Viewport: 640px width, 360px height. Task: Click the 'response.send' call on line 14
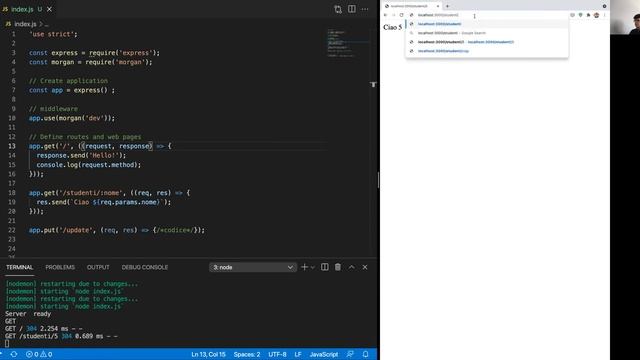(62, 156)
